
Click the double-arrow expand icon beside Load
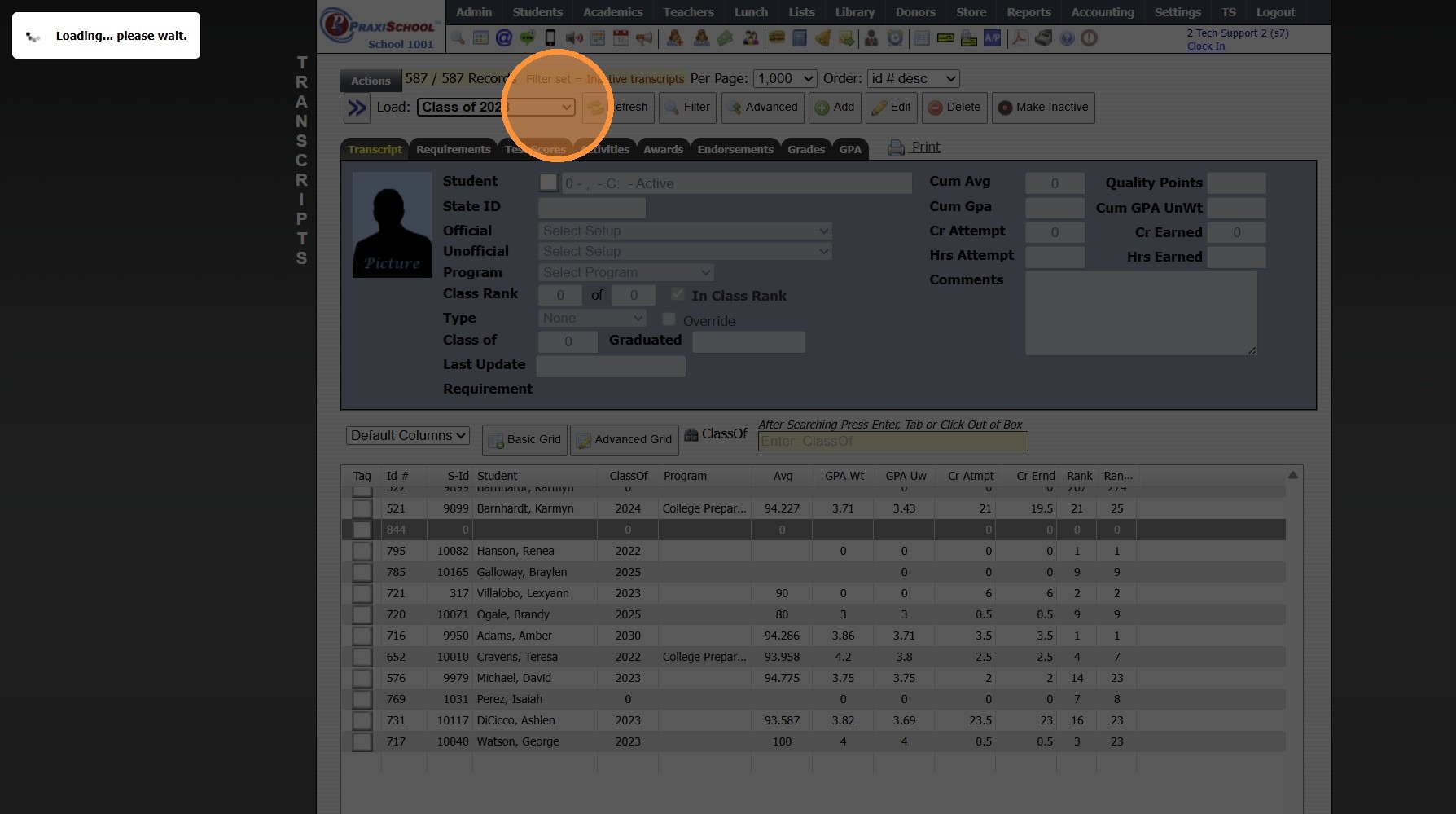pyautogui.click(x=357, y=108)
